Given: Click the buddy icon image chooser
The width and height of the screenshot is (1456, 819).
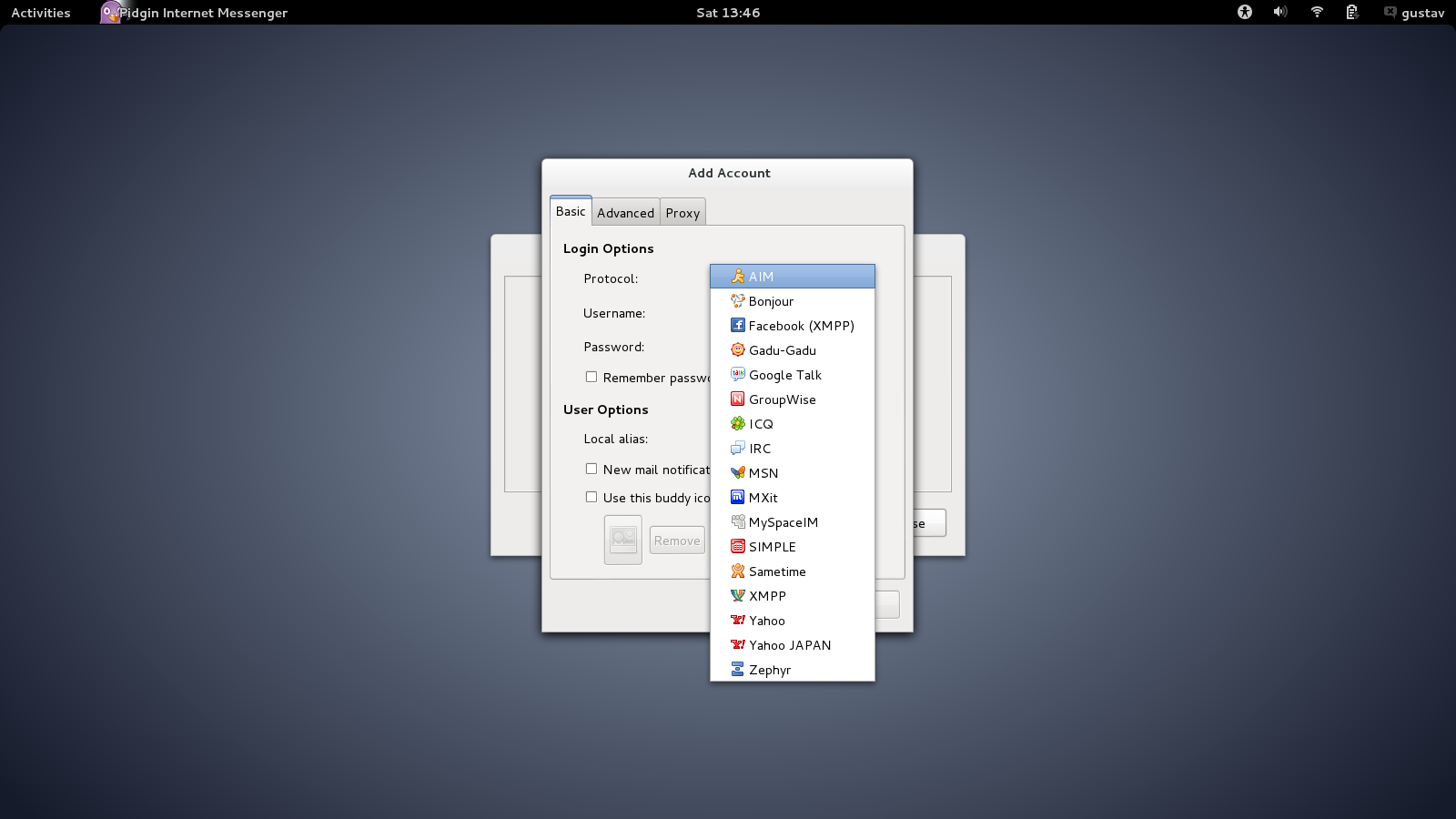Looking at the screenshot, I should 623,540.
